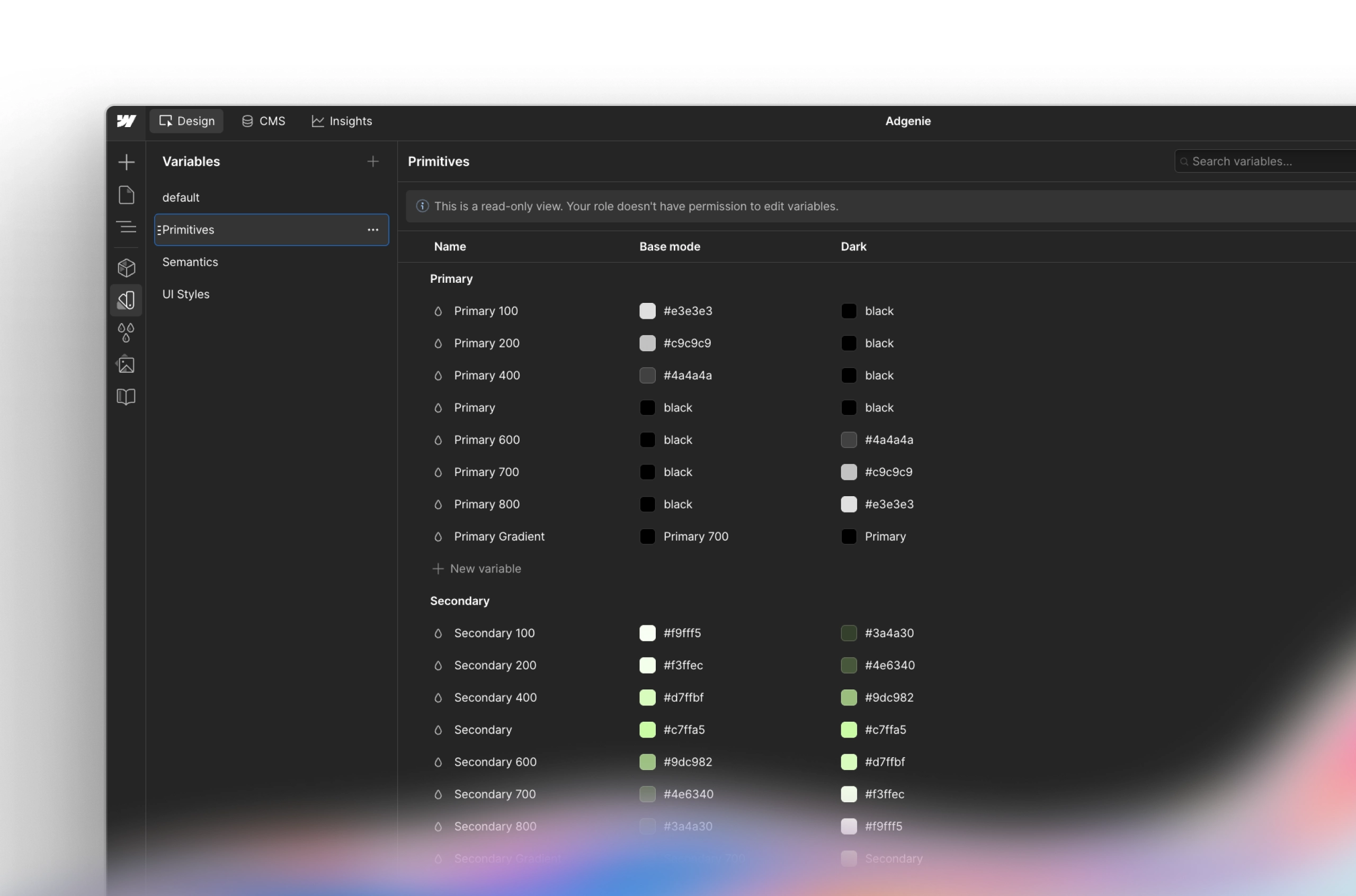This screenshot has height=896, width=1356.
Task: Click the Webflow logo icon
Action: (126, 121)
